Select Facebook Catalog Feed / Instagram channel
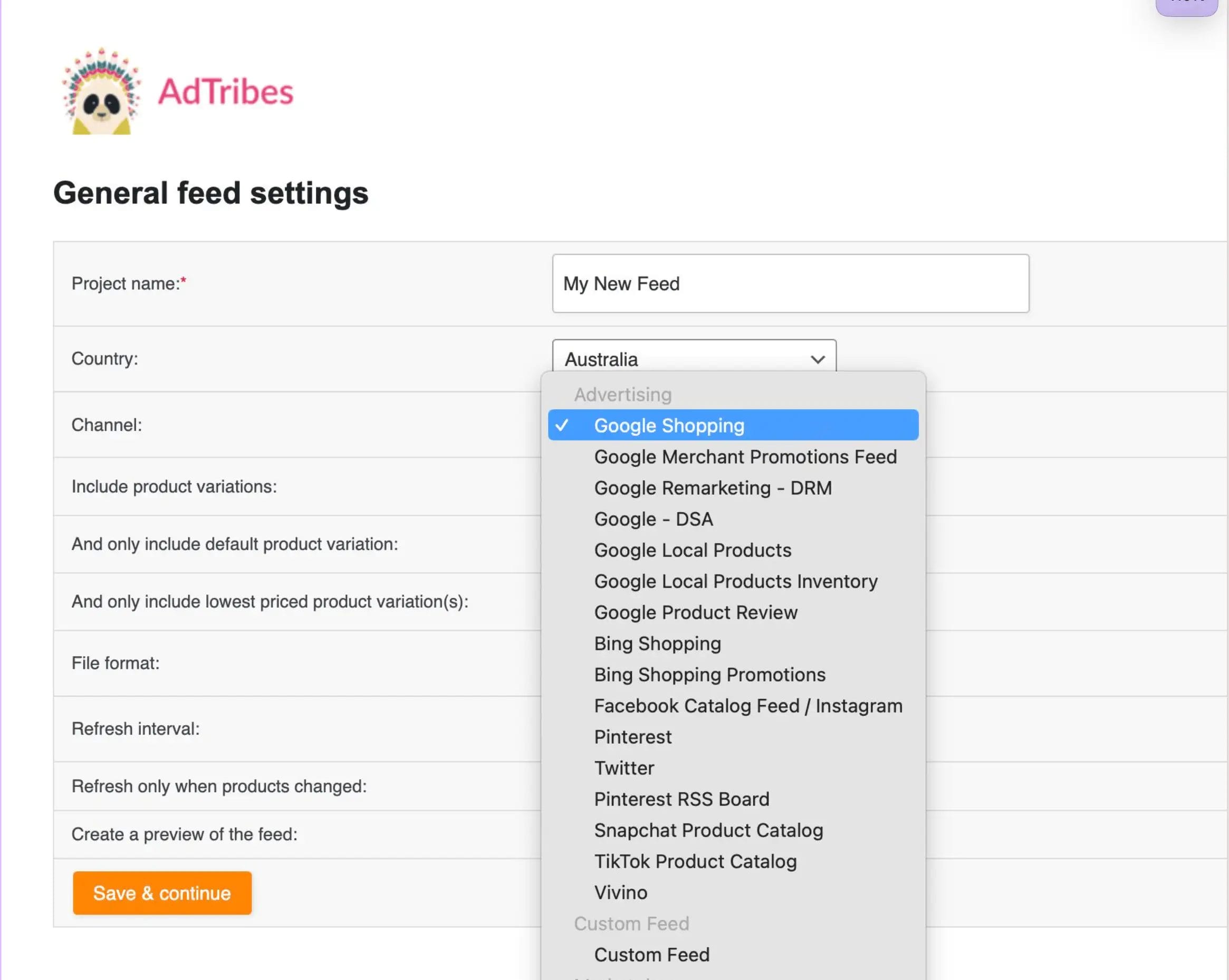Screen dimensions: 1229x980 (x=748, y=705)
